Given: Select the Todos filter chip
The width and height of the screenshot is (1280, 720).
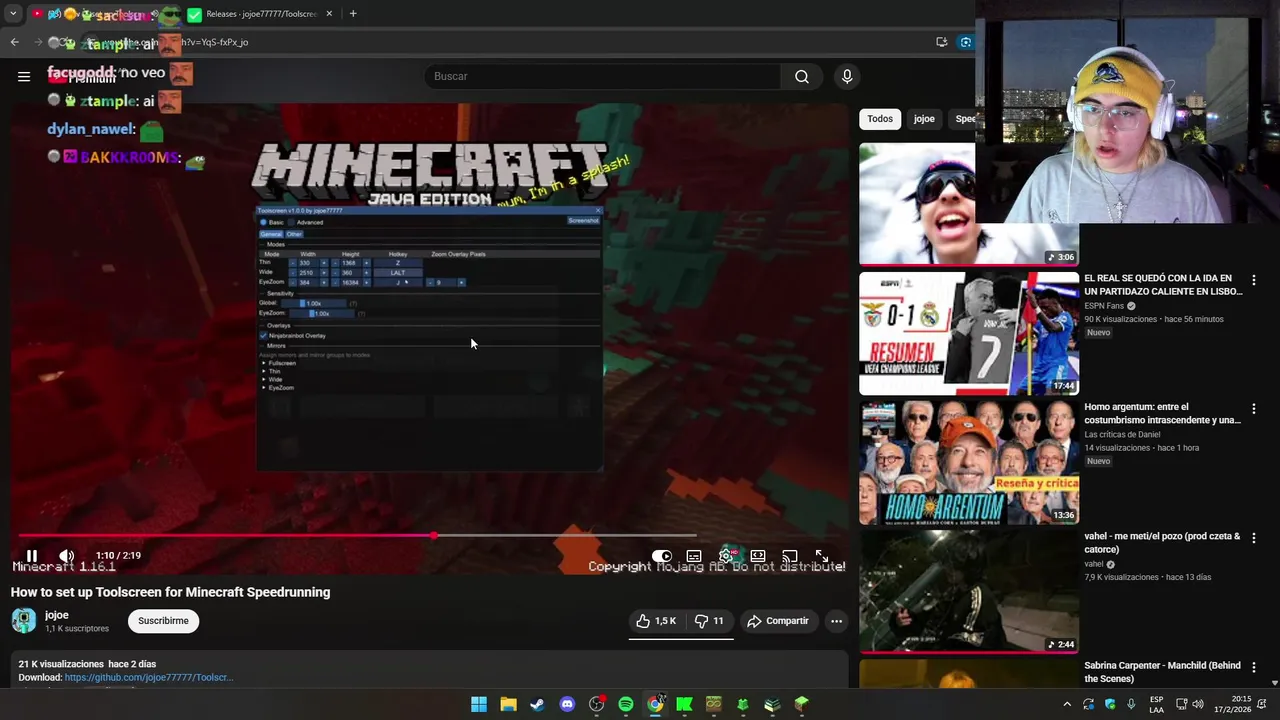Looking at the screenshot, I should click(x=880, y=119).
